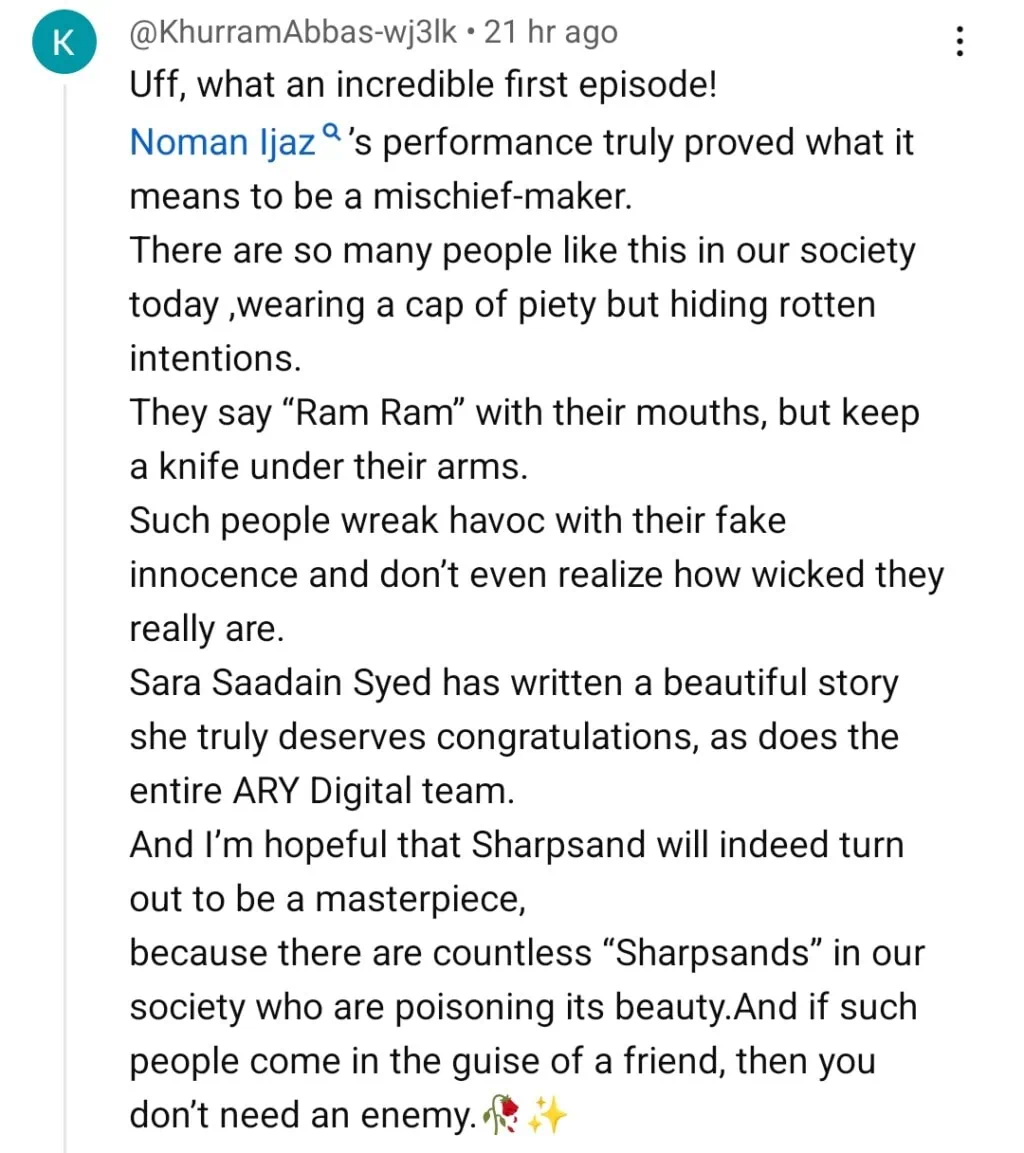The width and height of the screenshot is (1024, 1153).
Task: Open the three-dot comment options menu
Action: click(960, 41)
